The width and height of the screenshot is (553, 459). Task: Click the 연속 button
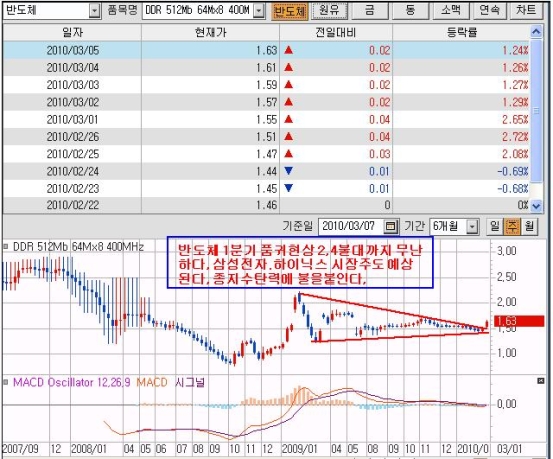(x=490, y=11)
